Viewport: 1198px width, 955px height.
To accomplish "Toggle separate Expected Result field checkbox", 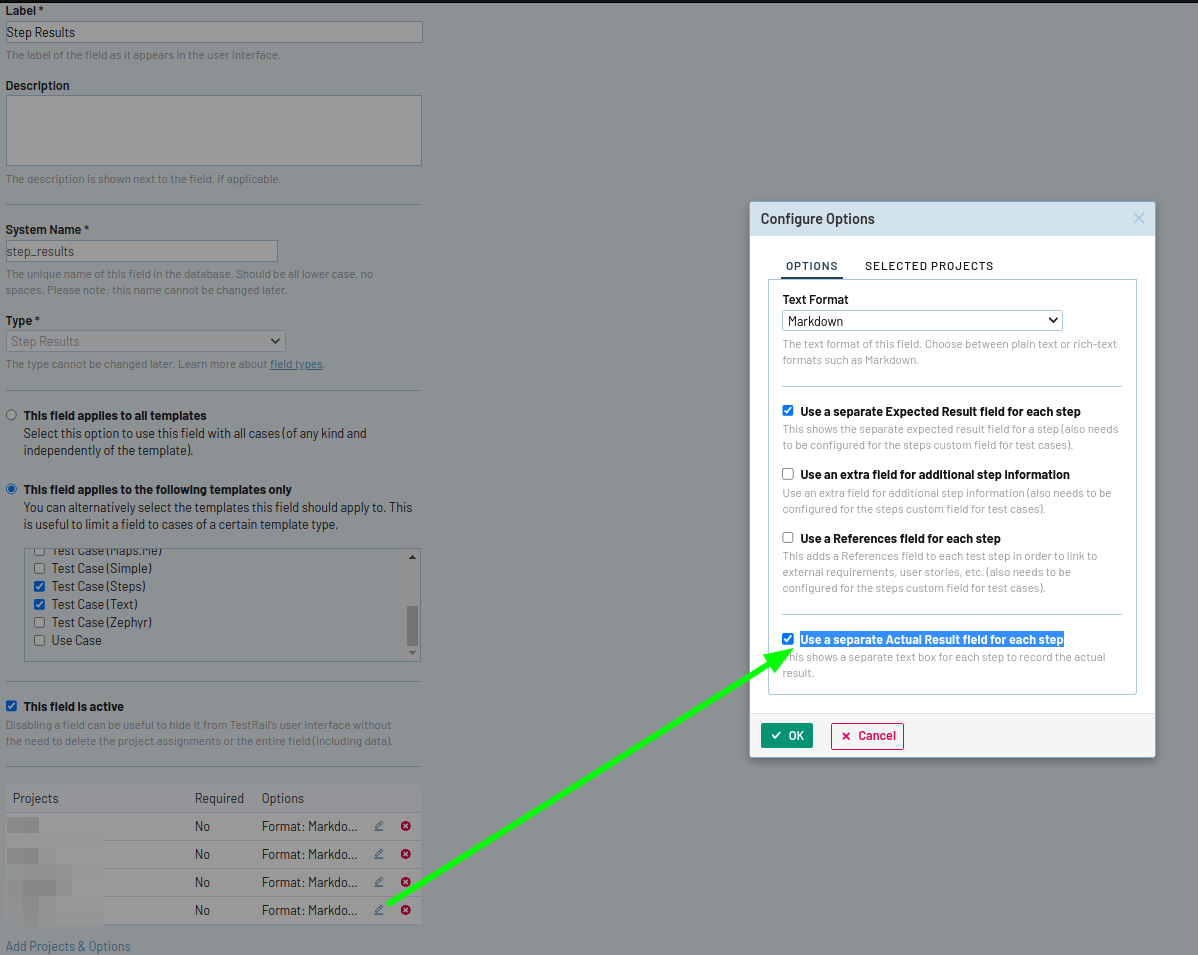I will [x=788, y=410].
